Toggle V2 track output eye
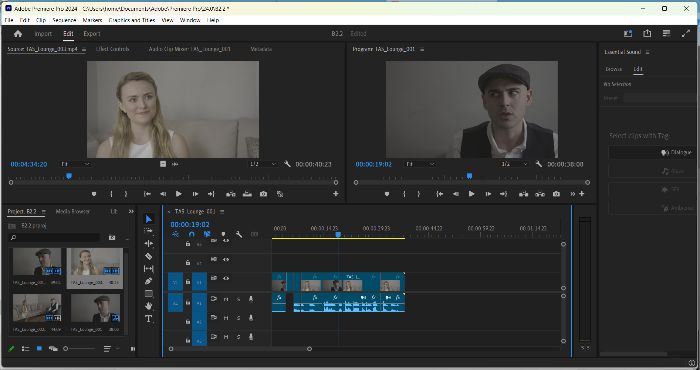 coord(226,259)
